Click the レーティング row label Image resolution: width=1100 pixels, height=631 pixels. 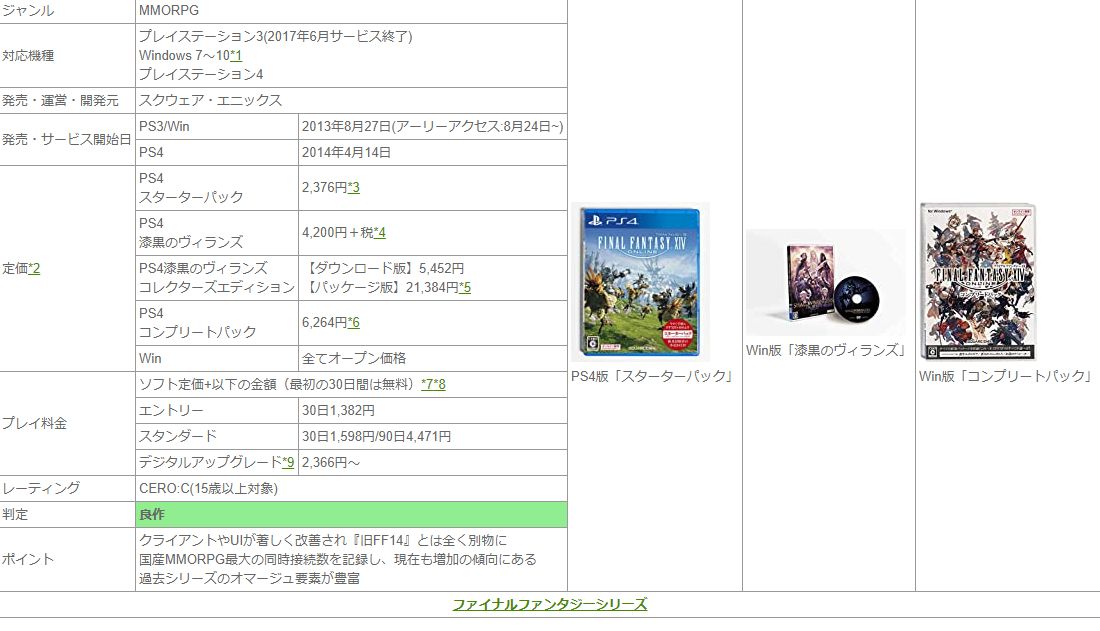click(x=41, y=488)
